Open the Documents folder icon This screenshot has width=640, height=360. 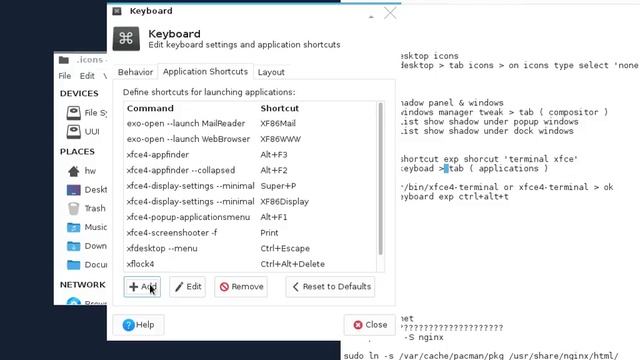pyautogui.click(x=73, y=265)
